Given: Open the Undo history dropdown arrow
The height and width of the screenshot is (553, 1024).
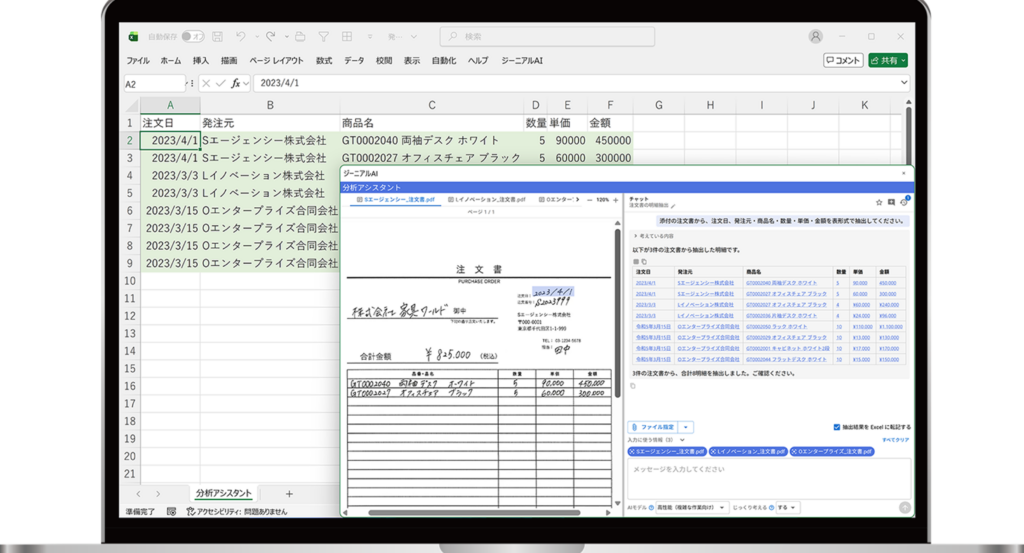Looking at the screenshot, I should coord(257,37).
